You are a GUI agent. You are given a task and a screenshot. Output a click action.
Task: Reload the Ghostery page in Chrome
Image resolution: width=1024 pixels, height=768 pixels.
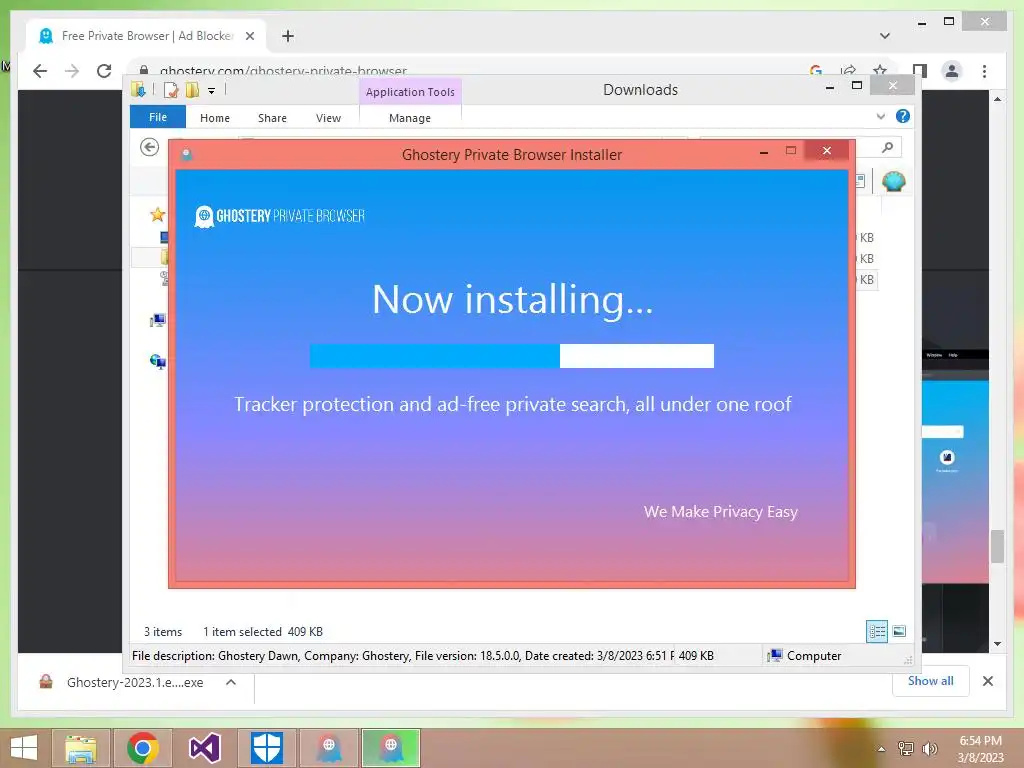[x=104, y=71]
